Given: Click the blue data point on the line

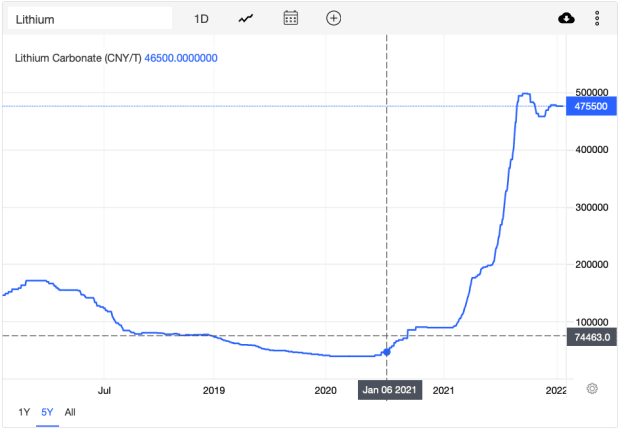Looking at the screenshot, I should 387,352.
